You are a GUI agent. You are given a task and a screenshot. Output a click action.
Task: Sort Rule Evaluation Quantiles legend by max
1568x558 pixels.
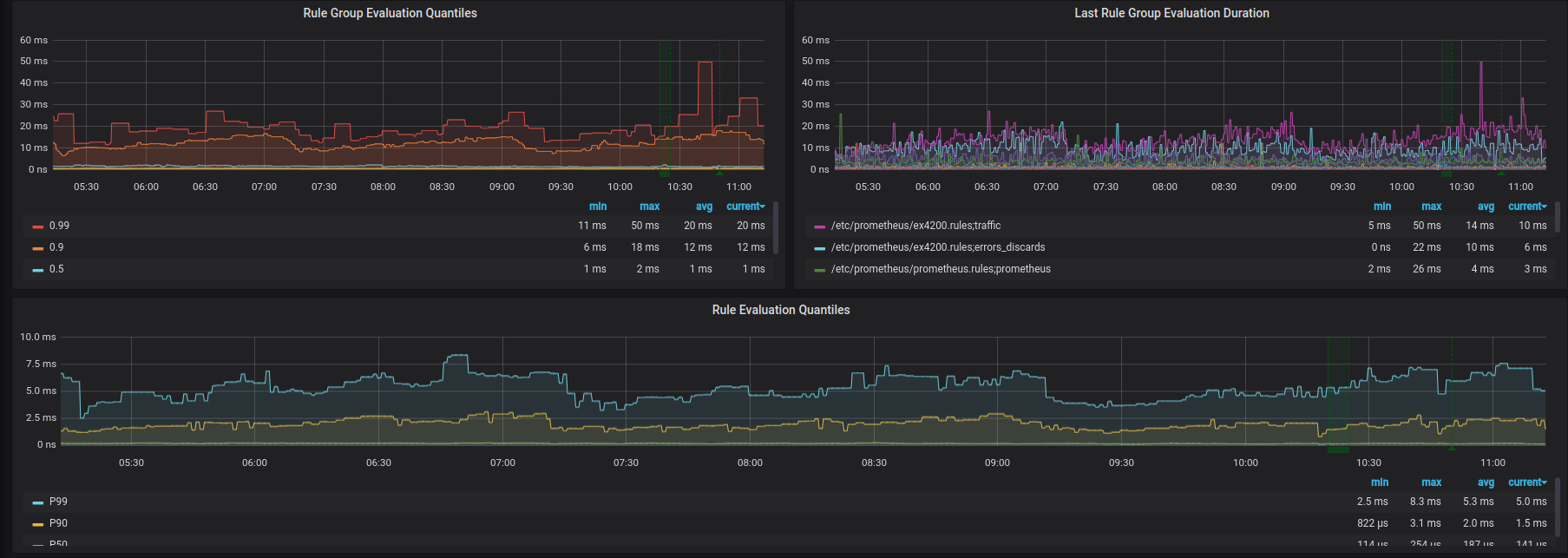[1431, 483]
